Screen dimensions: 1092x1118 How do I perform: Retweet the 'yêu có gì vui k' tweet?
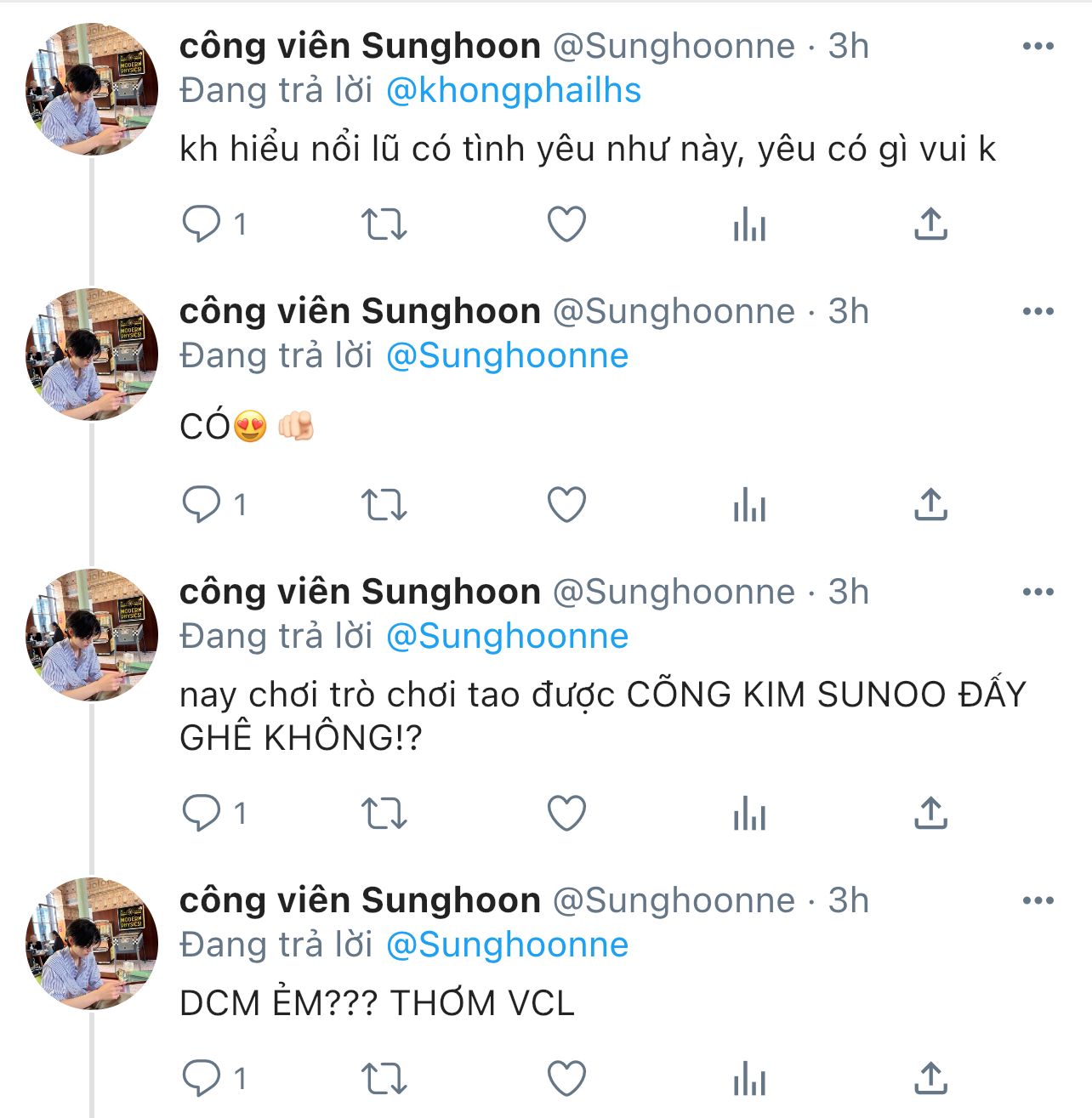(384, 224)
